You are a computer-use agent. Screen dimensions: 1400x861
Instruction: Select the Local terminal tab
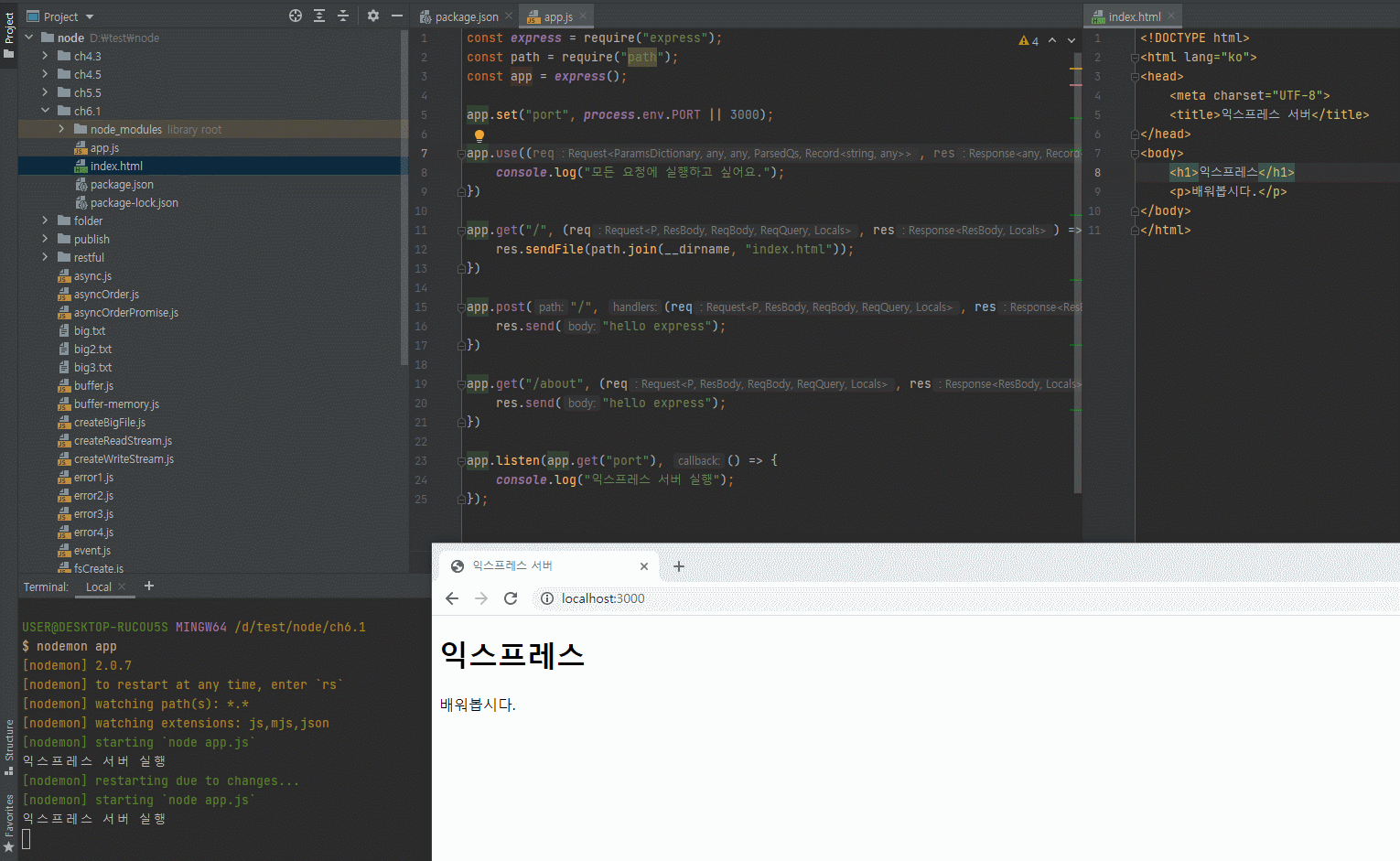point(98,587)
